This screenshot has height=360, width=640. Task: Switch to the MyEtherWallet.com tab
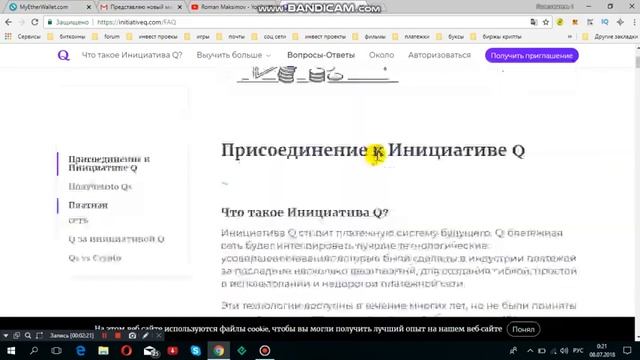click(50, 7)
